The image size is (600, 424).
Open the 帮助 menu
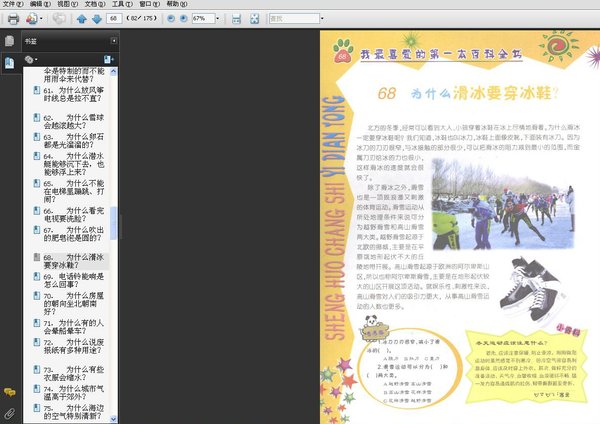[x=177, y=4]
